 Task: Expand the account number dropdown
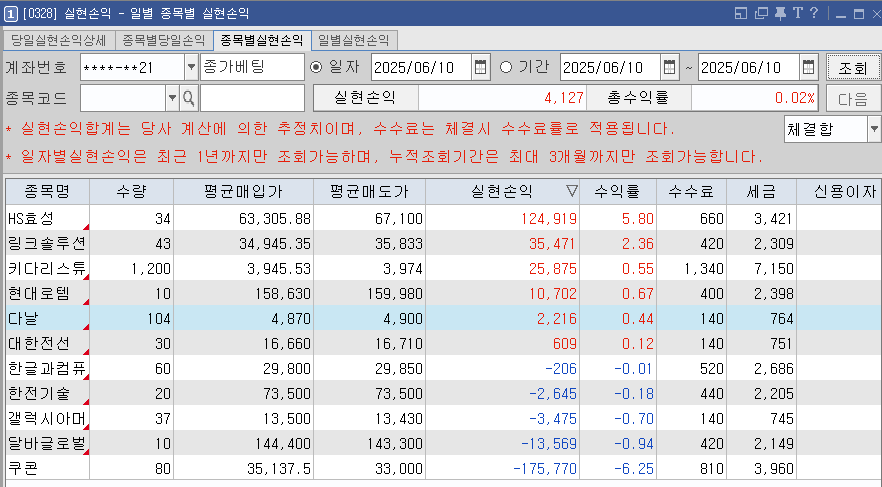191,67
